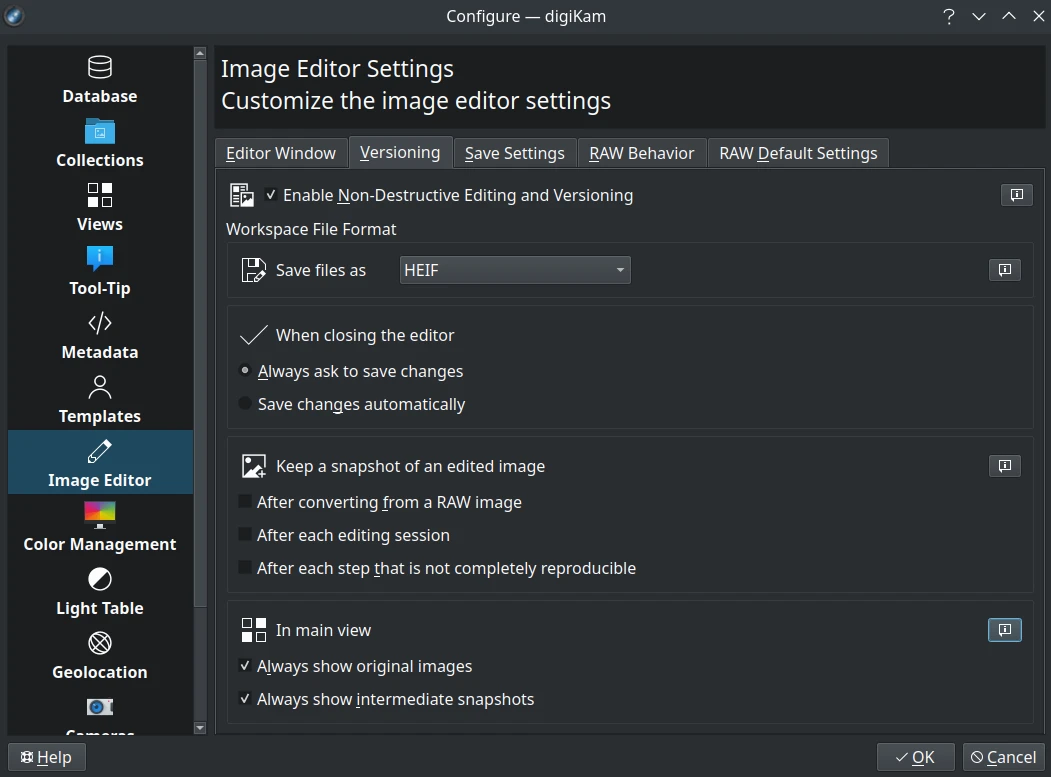Click the title bar down chevron

coord(978,16)
